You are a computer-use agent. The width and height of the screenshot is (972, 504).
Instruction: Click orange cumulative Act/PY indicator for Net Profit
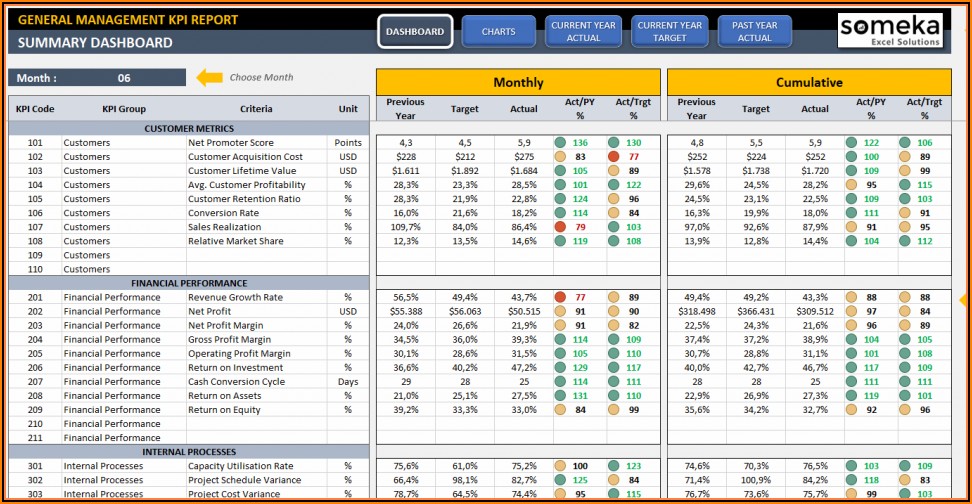tap(851, 311)
